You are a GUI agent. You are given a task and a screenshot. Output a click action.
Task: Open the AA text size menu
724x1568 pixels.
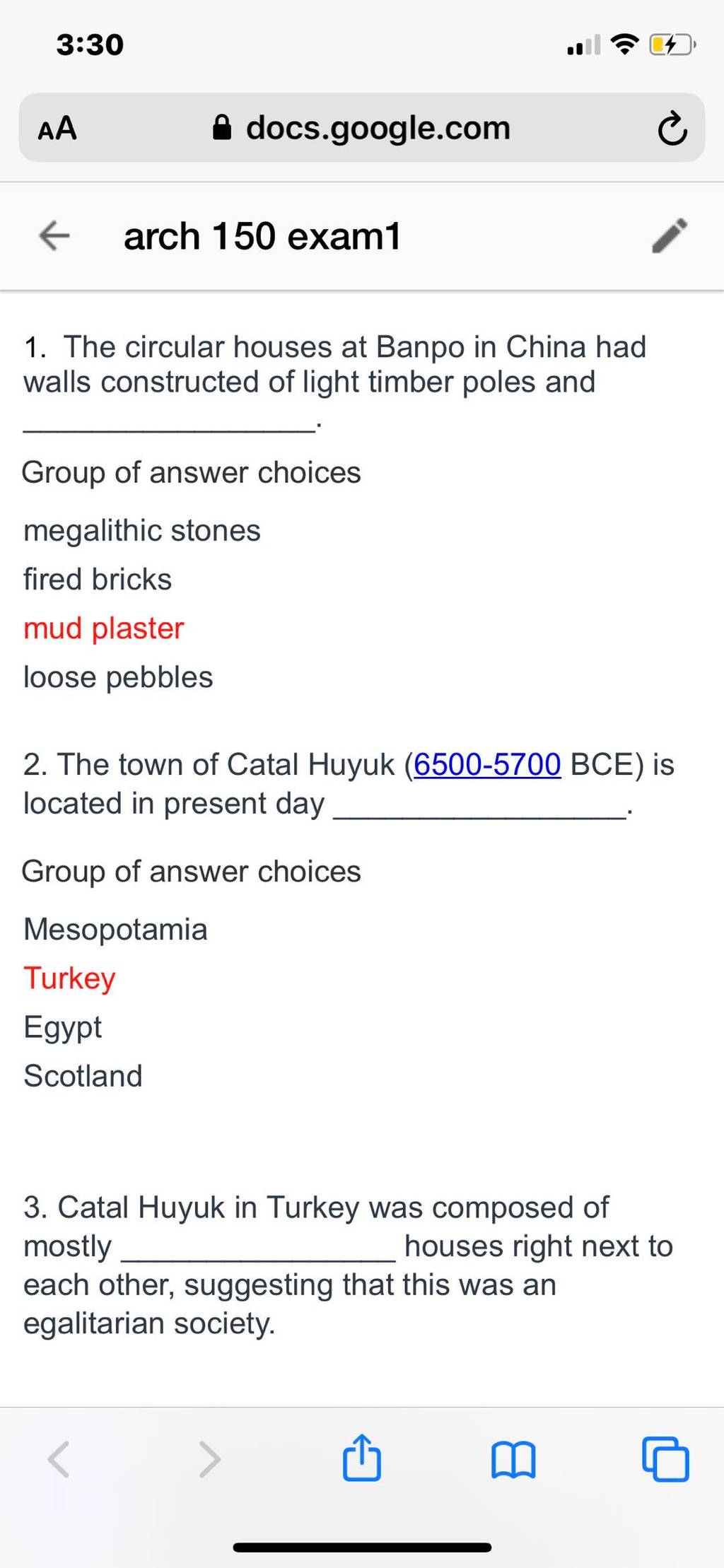(x=57, y=129)
